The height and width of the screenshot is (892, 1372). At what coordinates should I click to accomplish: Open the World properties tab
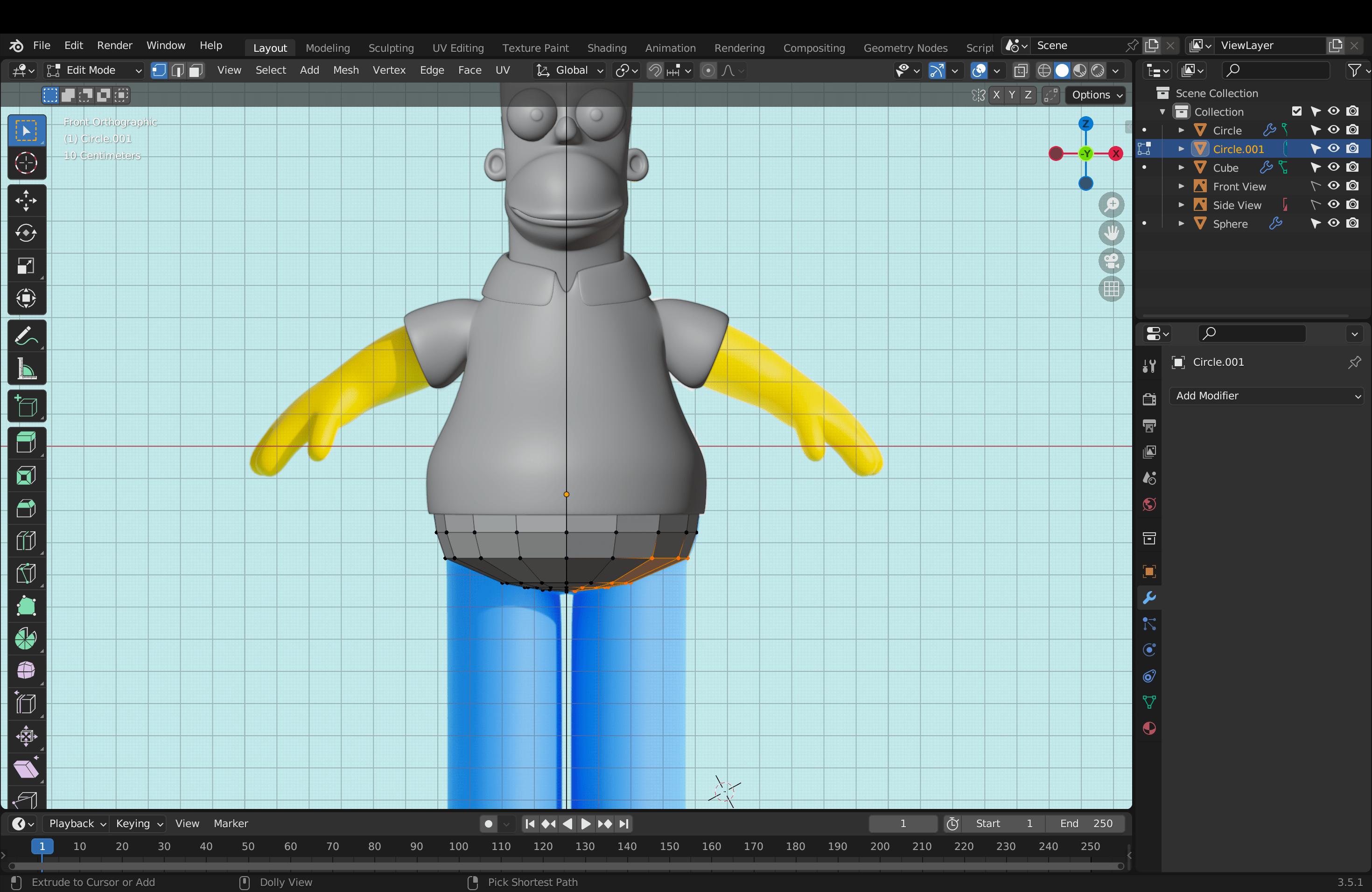click(1149, 505)
